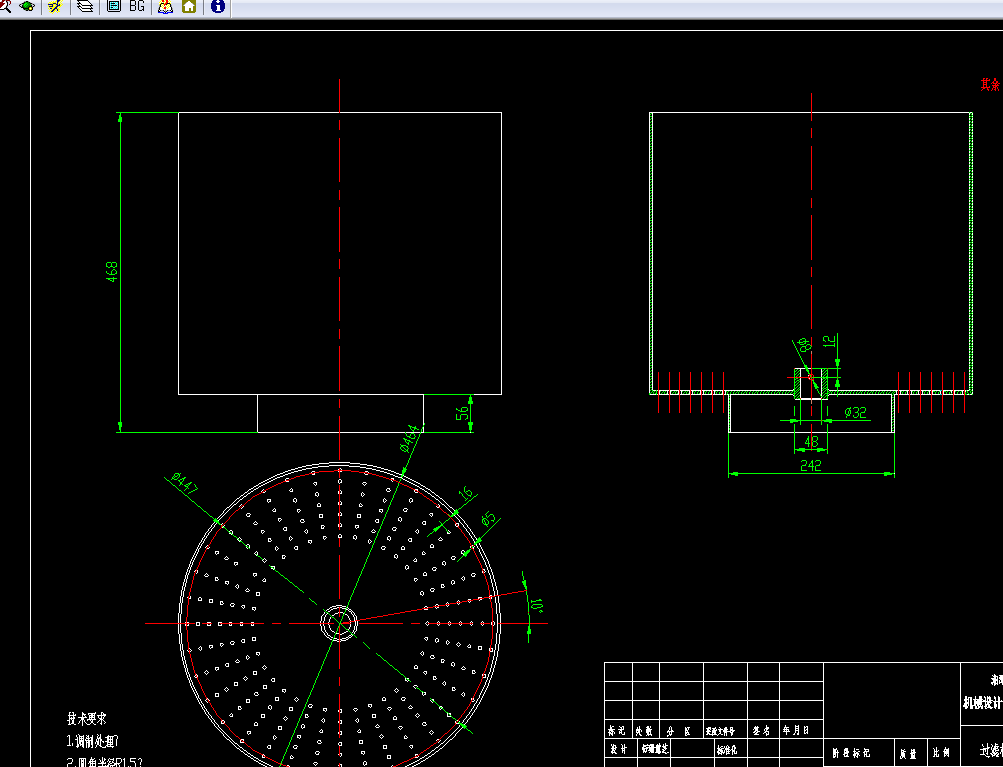Select the 468 height dimension text
The image size is (1003, 767).
coord(112,272)
